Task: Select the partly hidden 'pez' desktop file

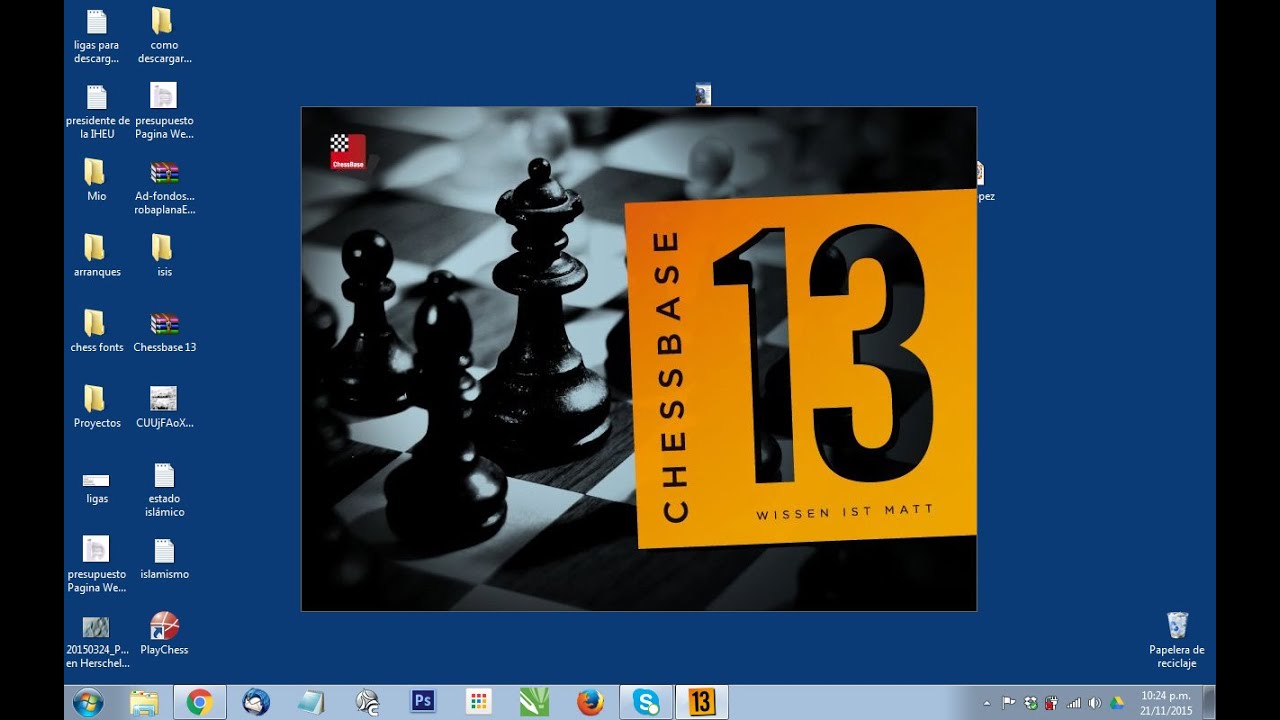Action: coord(983,182)
